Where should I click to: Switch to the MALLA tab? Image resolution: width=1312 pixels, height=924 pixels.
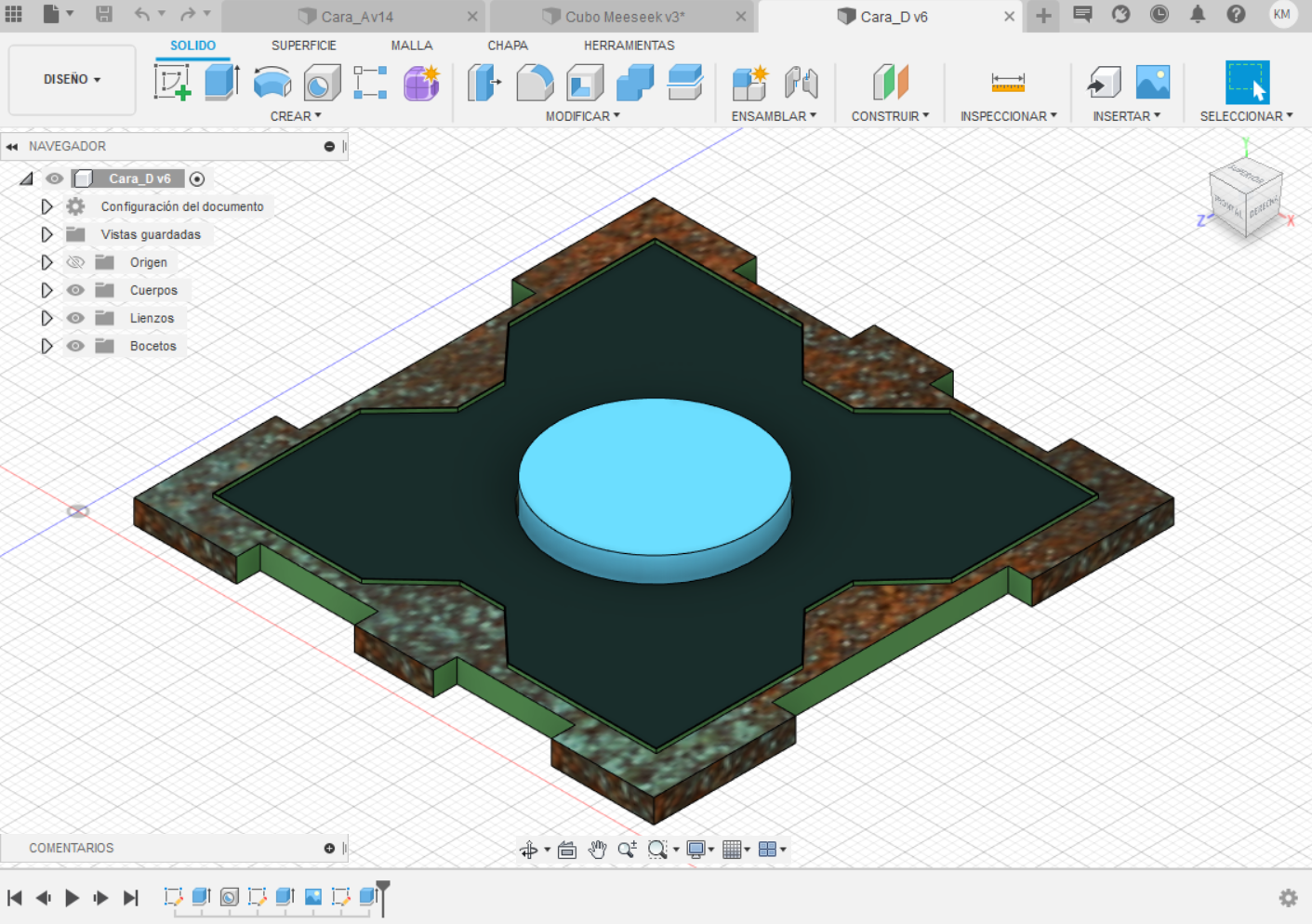click(412, 46)
